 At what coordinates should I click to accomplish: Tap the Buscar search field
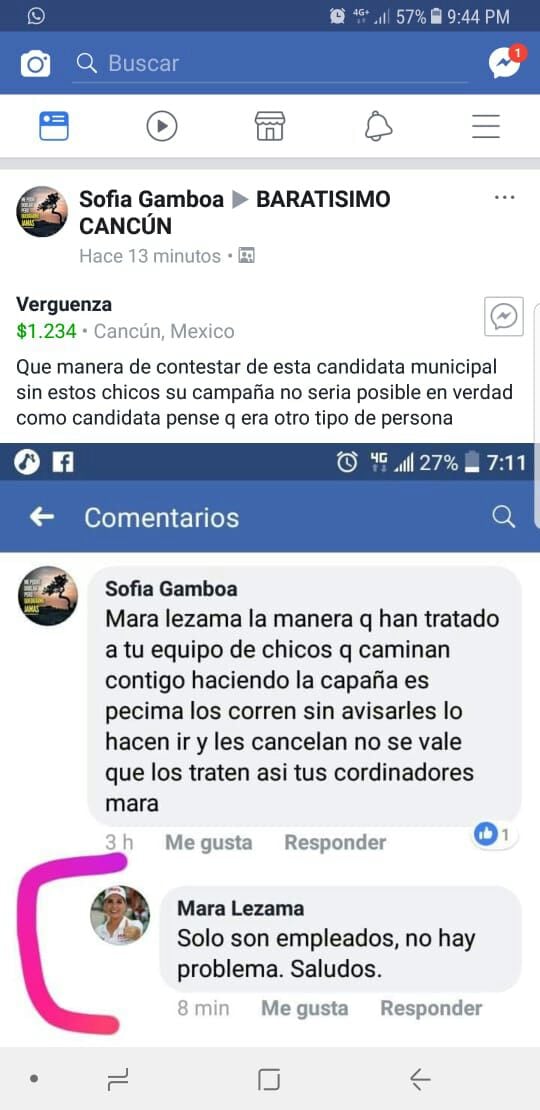click(270, 64)
